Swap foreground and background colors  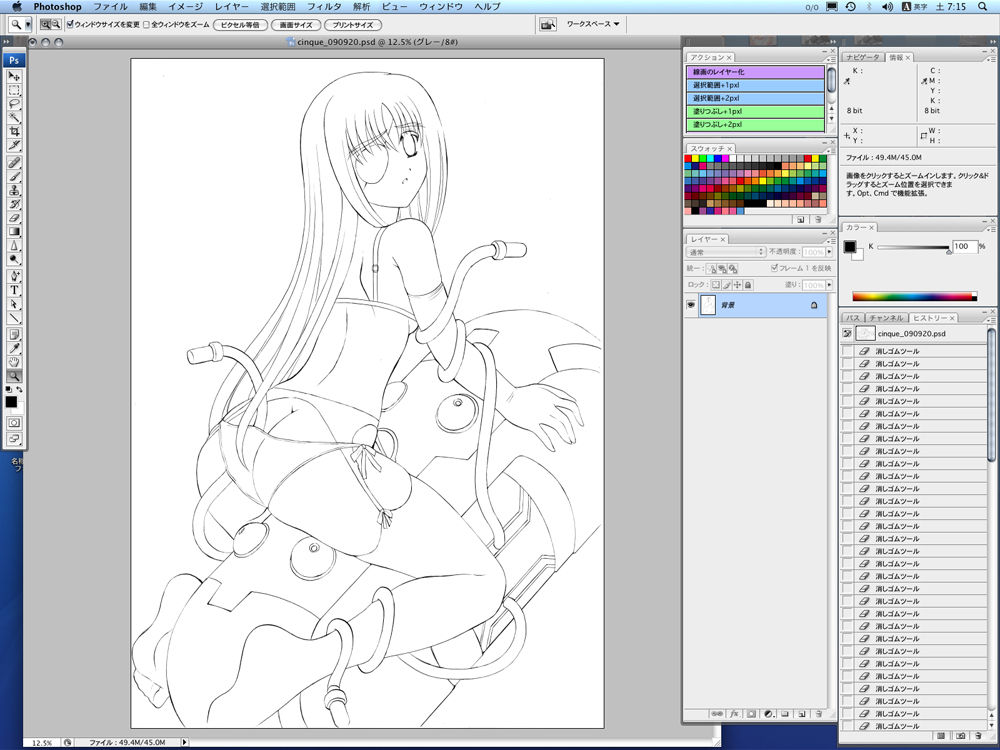tap(20, 389)
